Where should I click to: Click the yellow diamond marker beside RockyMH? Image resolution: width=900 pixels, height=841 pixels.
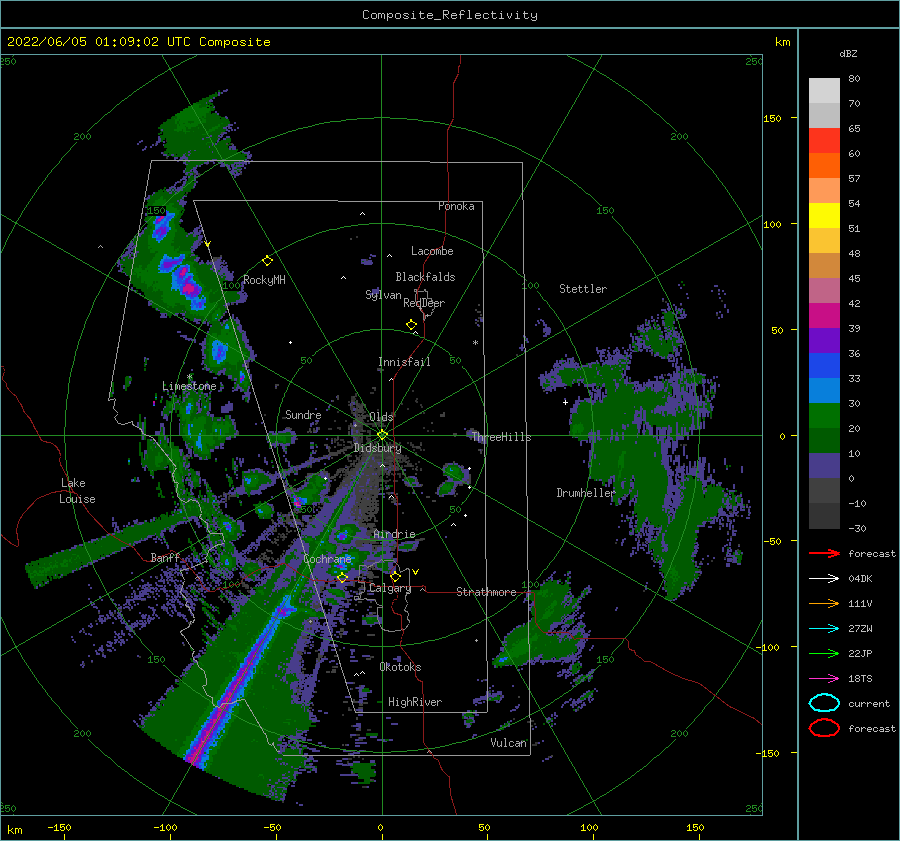[x=267, y=261]
